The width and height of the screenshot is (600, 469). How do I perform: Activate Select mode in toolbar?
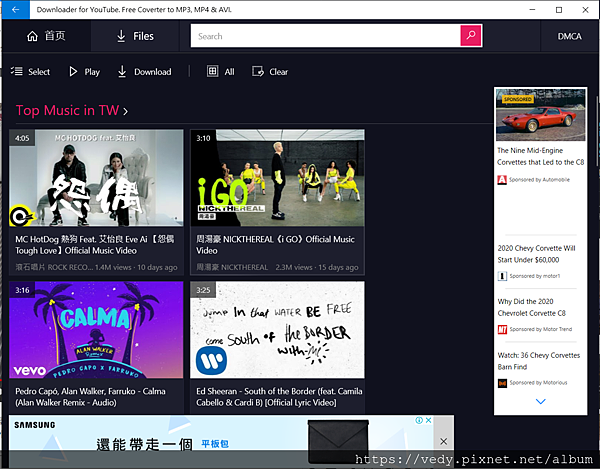(x=30, y=72)
